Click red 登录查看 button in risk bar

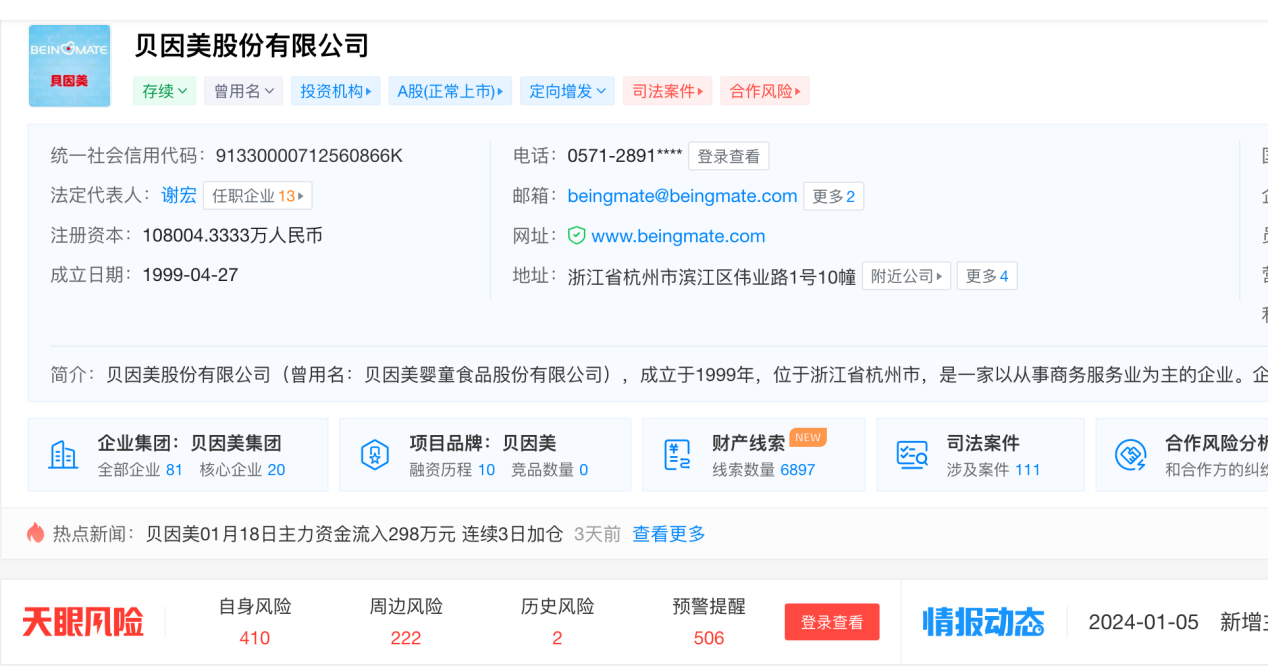pos(832,622)
